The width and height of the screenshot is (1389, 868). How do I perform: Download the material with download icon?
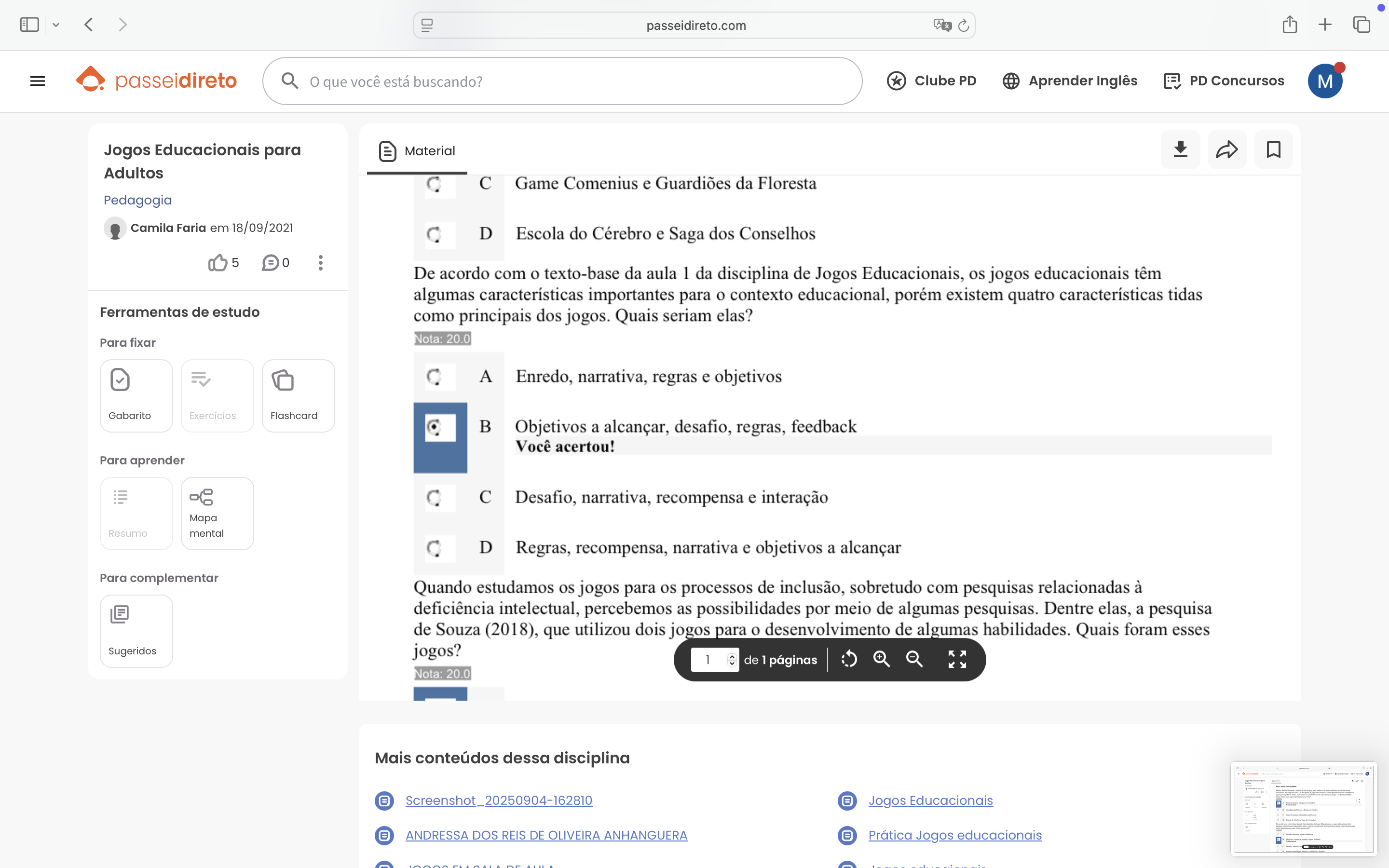click(1180, 150)
